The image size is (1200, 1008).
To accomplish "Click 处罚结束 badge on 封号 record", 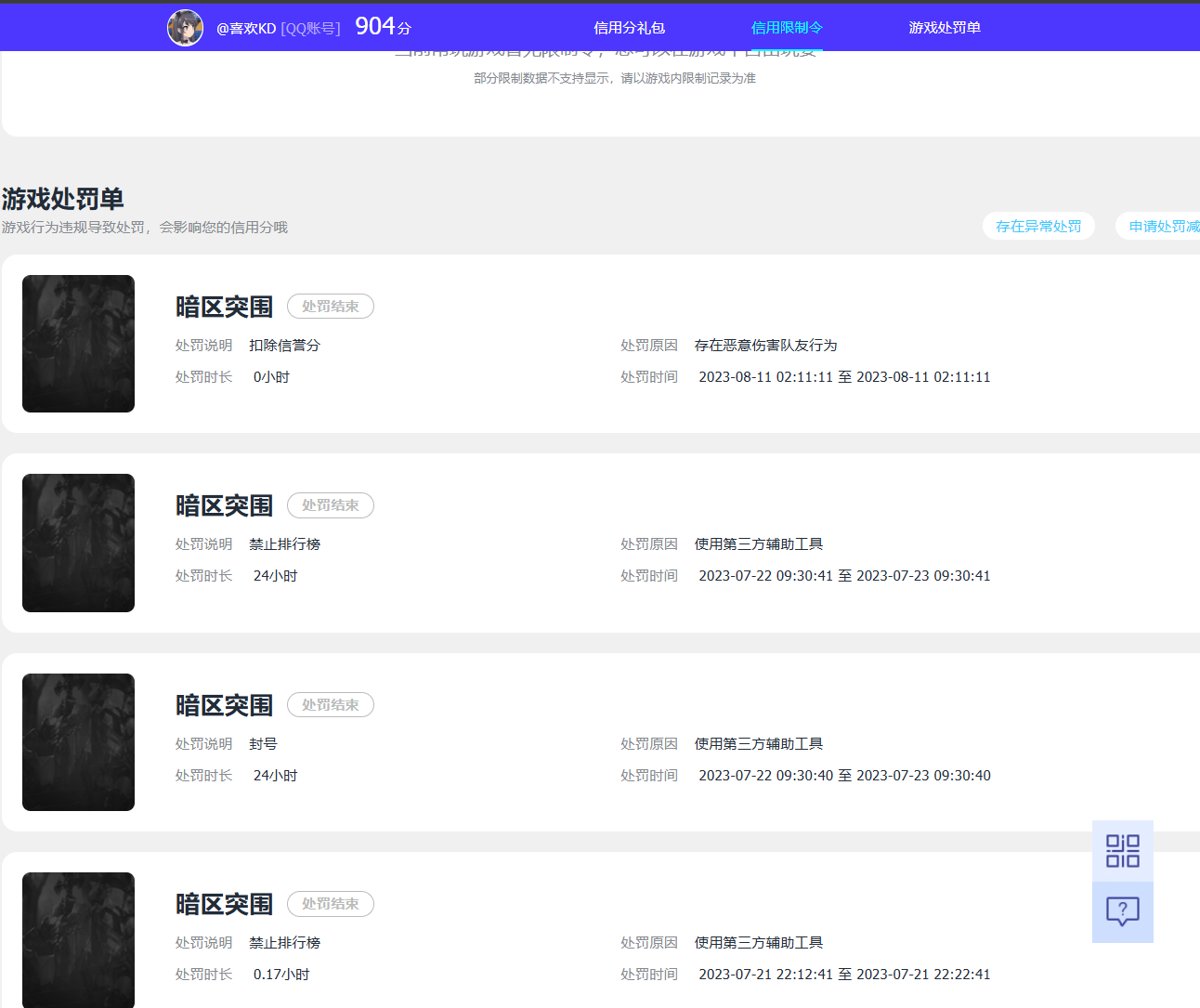I will coord(330,705).
